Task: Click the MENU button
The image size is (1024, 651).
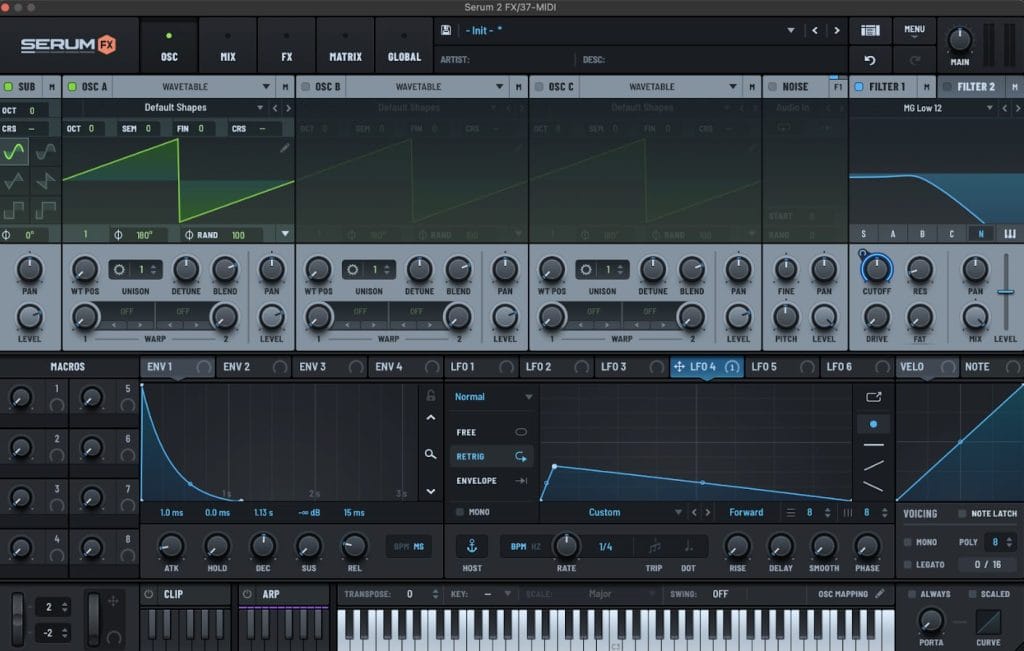Action: tap(913, 31)
